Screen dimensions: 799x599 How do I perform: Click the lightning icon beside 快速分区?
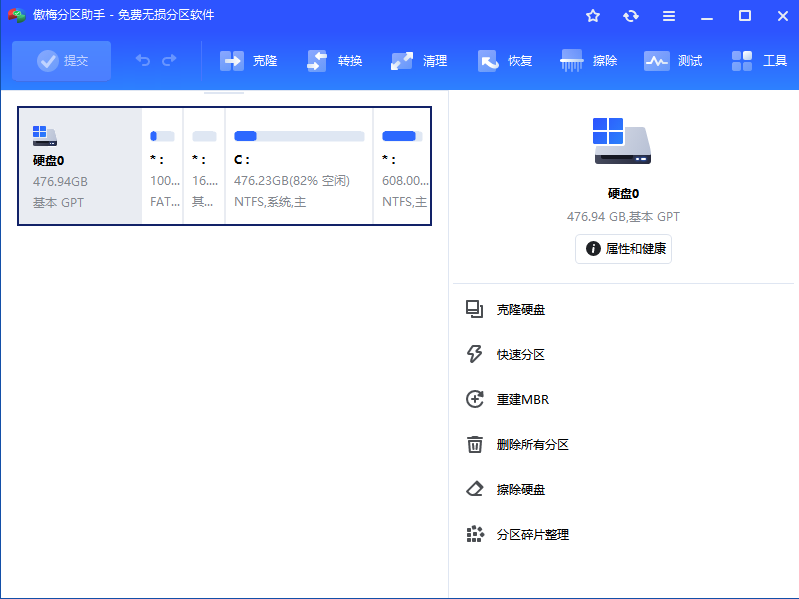point(474,354)
